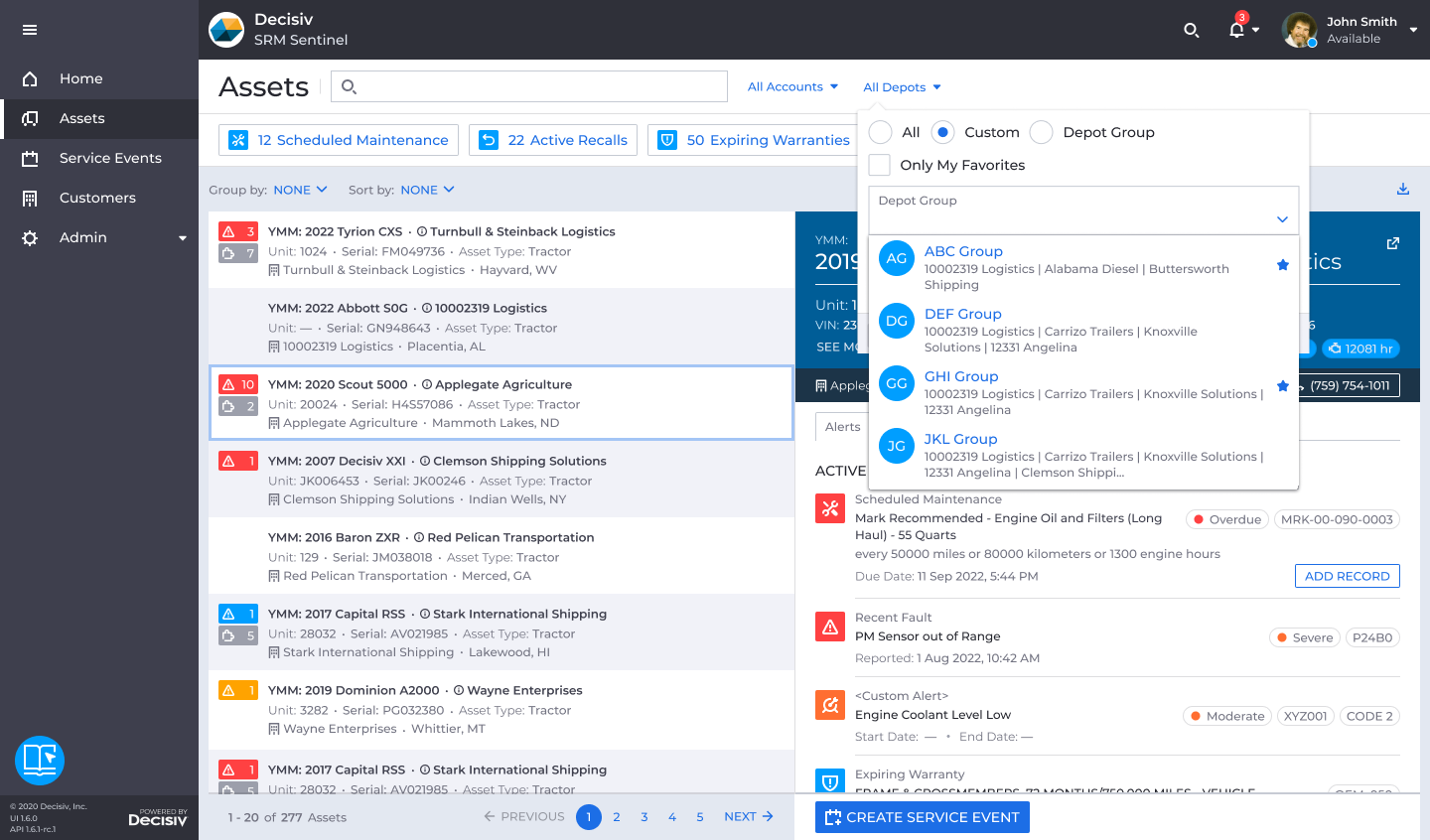Click red alert badge showing 10
Viewport: 1430px width, 840px height.
[238, 384]
